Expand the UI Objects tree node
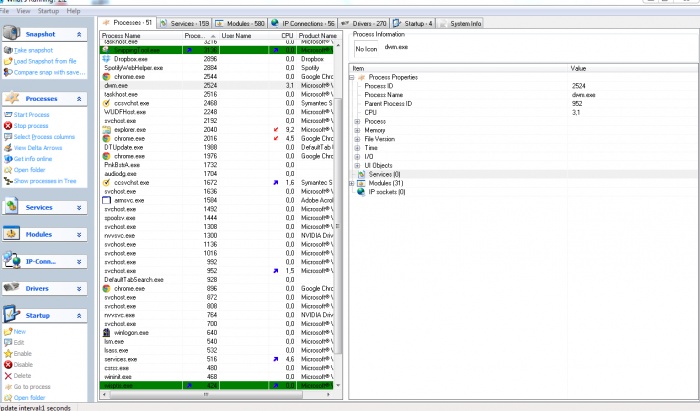This screenshot has width=700, height=411. 357,166
